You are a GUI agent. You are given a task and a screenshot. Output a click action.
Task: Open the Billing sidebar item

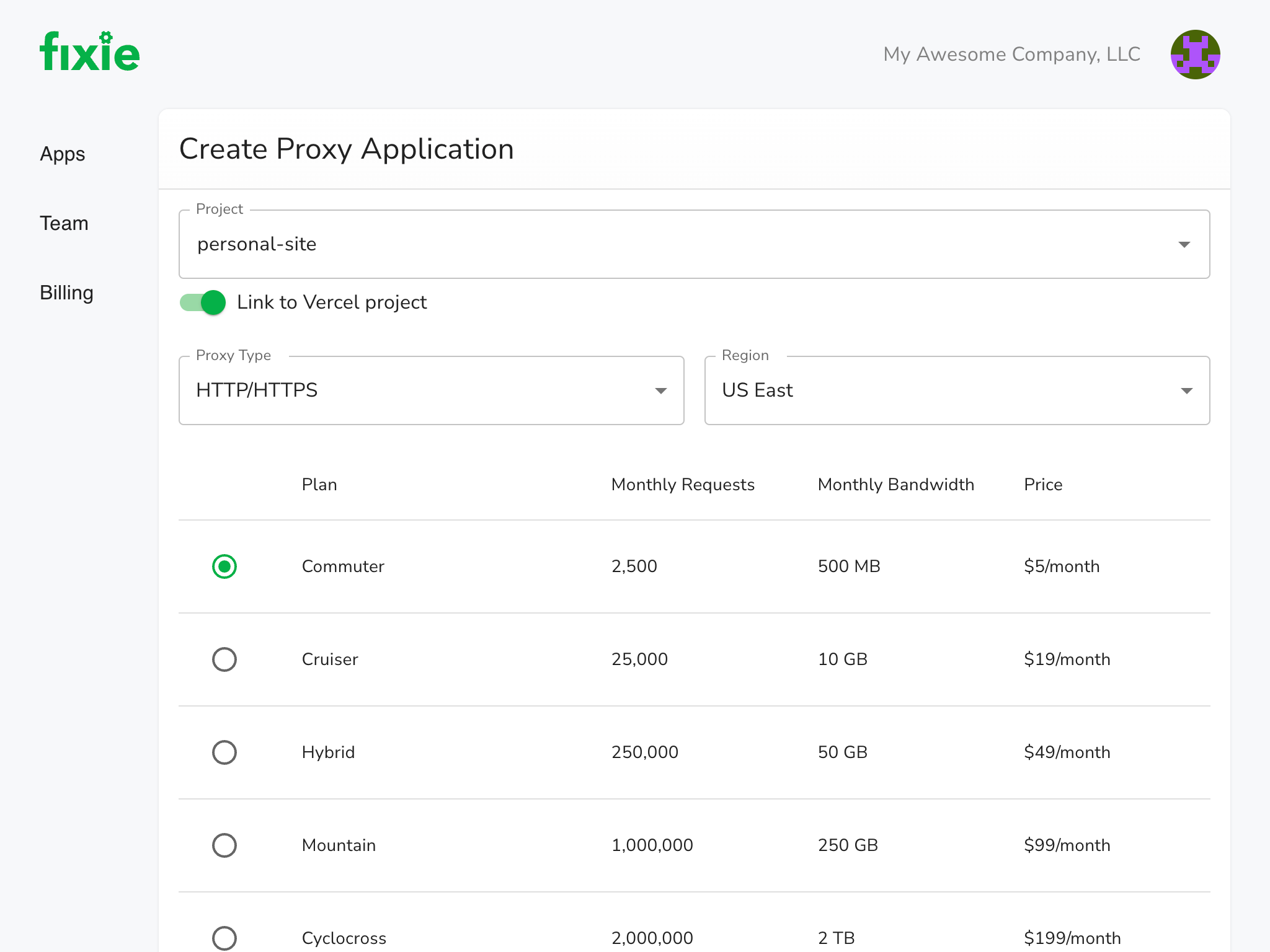(66, 293)
